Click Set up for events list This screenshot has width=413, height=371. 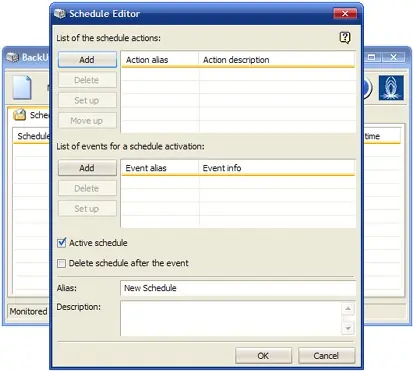[x=87, y=209]
